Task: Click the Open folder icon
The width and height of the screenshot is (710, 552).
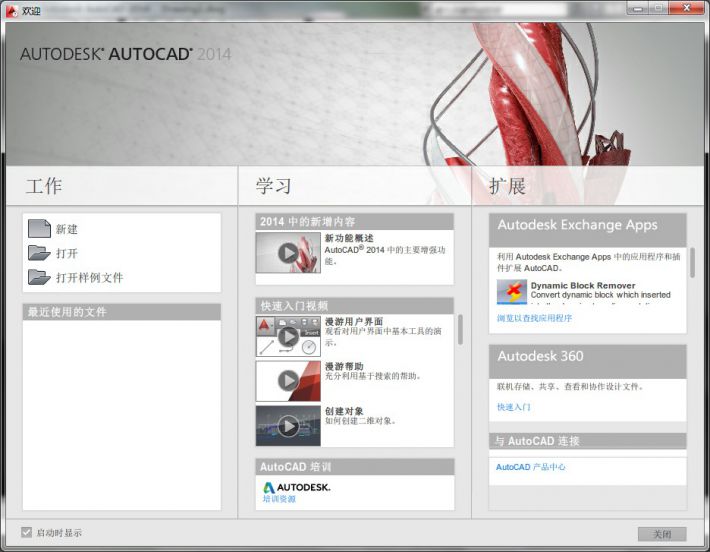Action: pos(39,253)
